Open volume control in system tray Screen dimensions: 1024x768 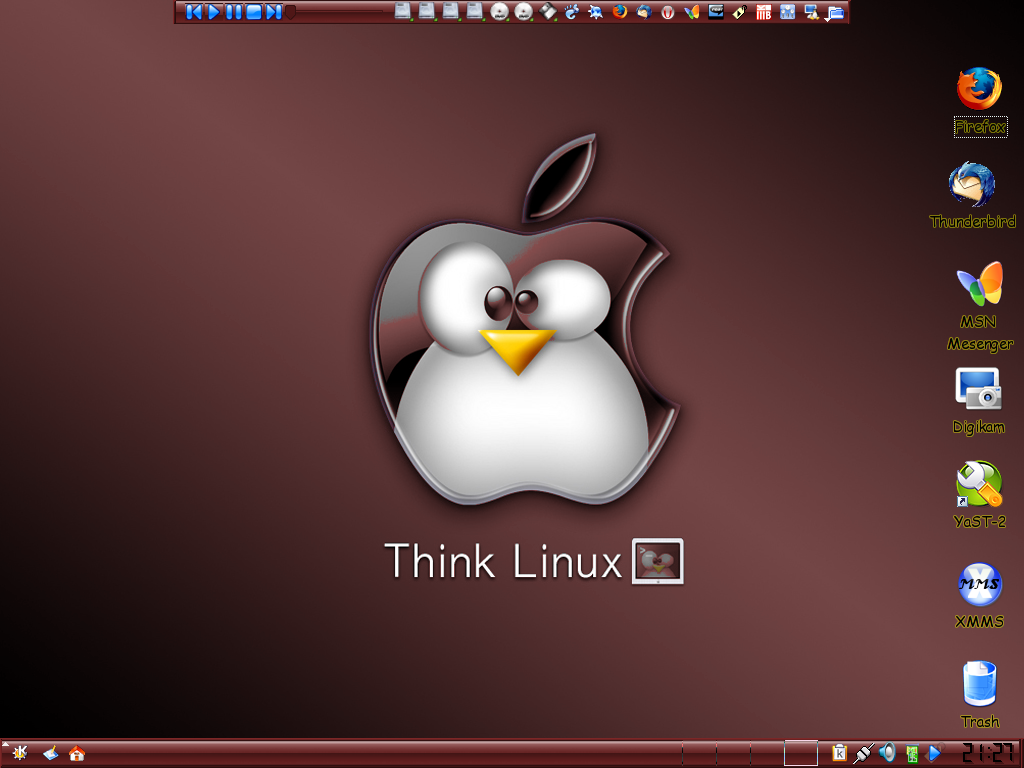[887, 753]
